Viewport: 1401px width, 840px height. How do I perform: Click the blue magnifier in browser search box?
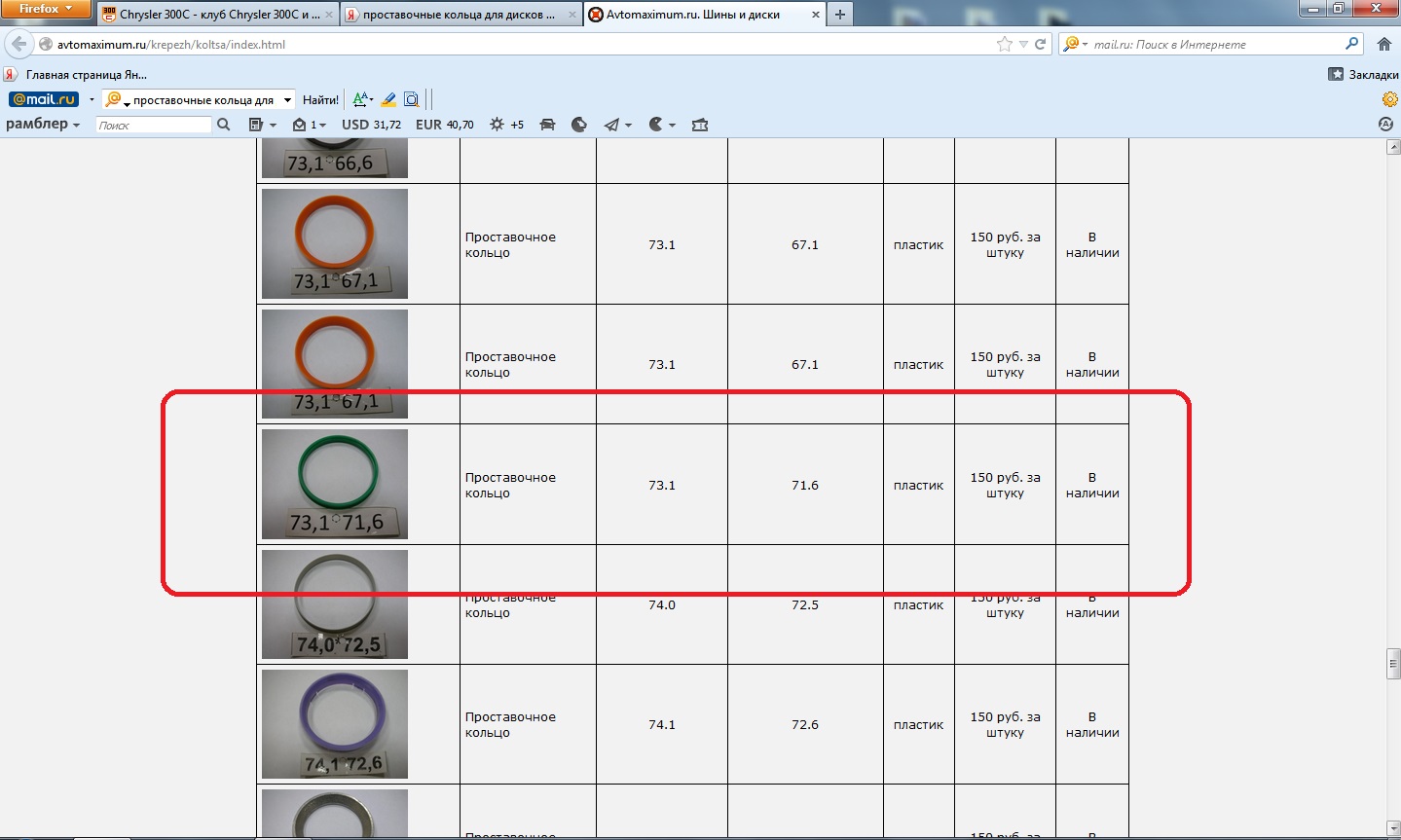click(1351, 43)
